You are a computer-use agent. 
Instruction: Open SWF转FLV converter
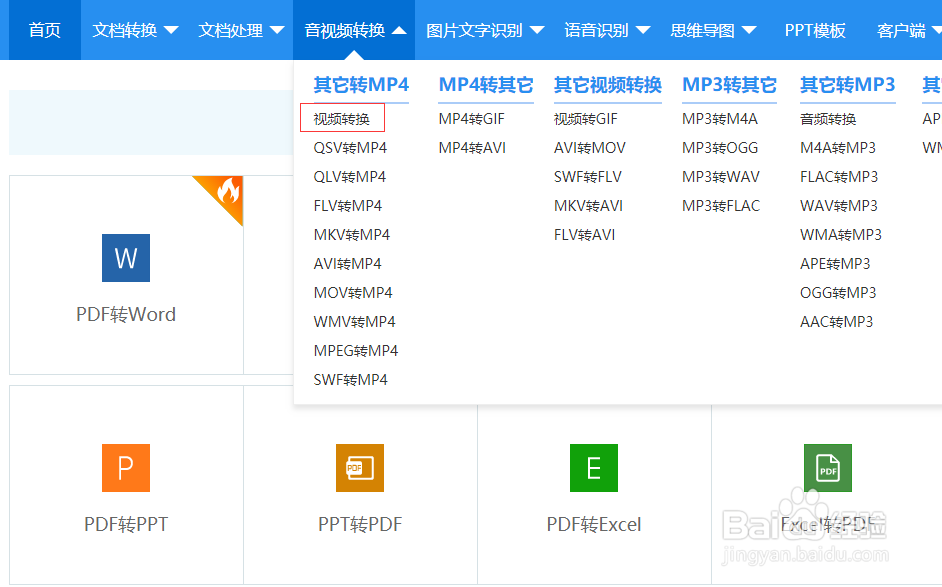(588, 177)
